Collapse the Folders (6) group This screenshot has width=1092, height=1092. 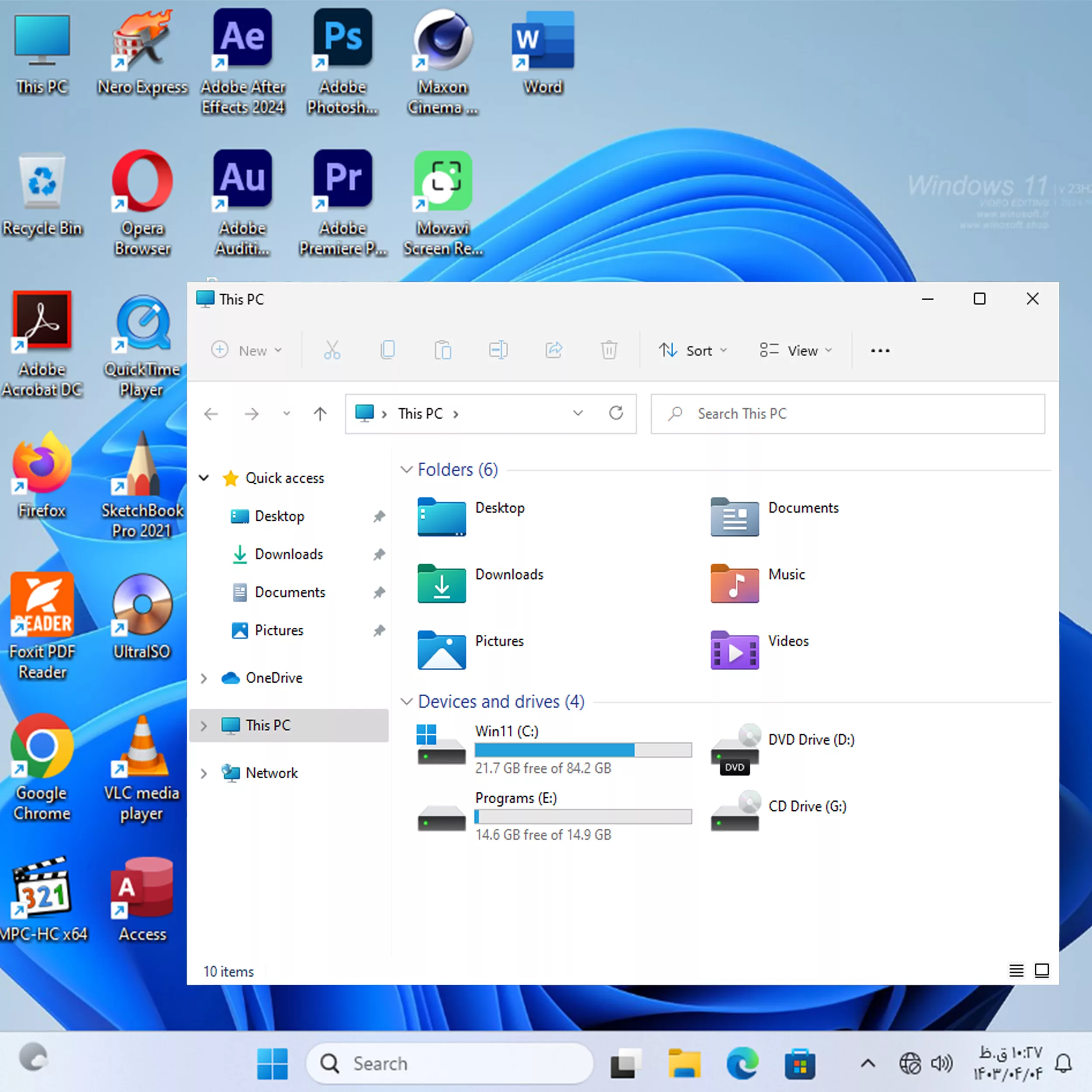[406, 470]
